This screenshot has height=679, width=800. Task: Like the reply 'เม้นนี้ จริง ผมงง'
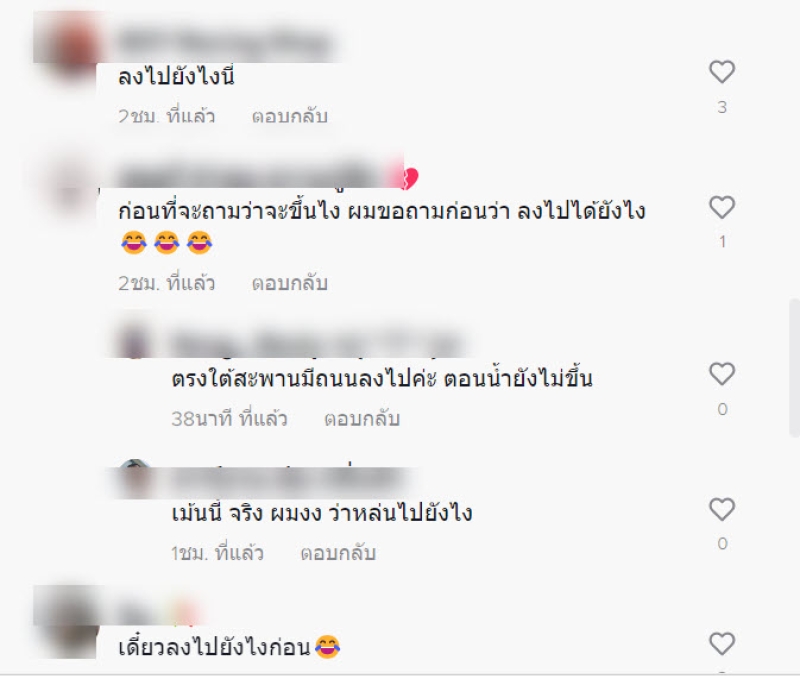(722, 509)
